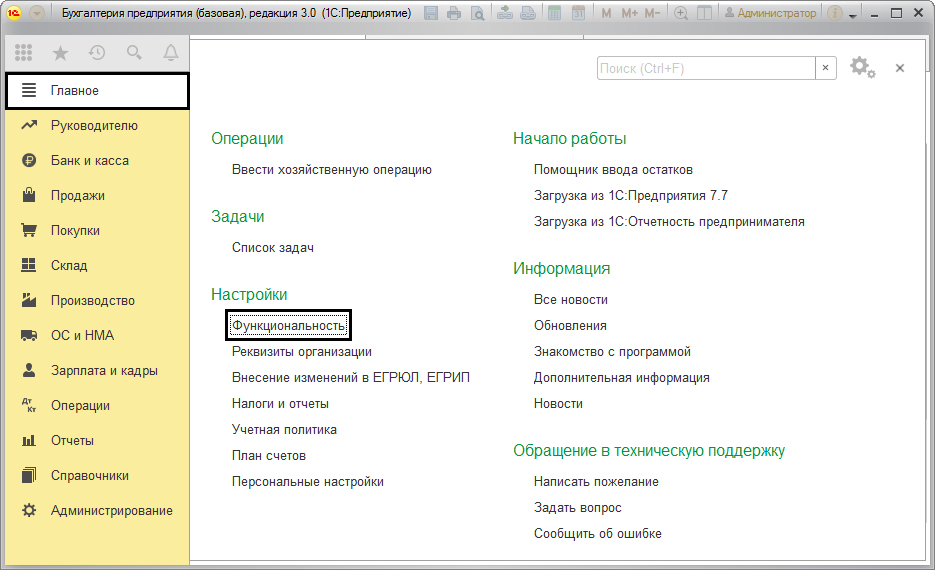The width and height of the screenshot is (935, 570).
Task: Open Написать пожелание
Action: click(596, 482)
